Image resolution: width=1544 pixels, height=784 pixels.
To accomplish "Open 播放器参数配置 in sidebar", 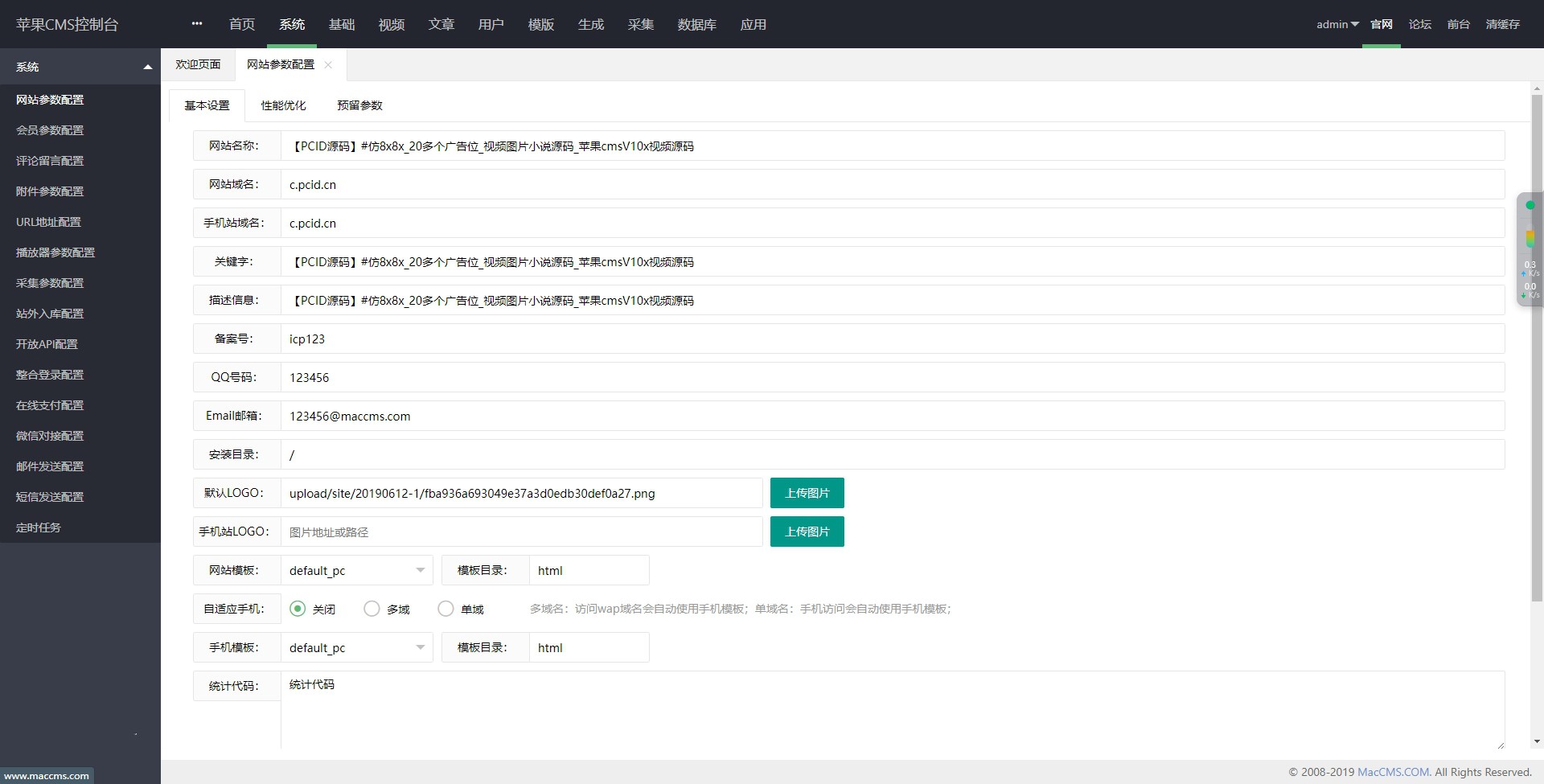I will click(x=55, y=252).
